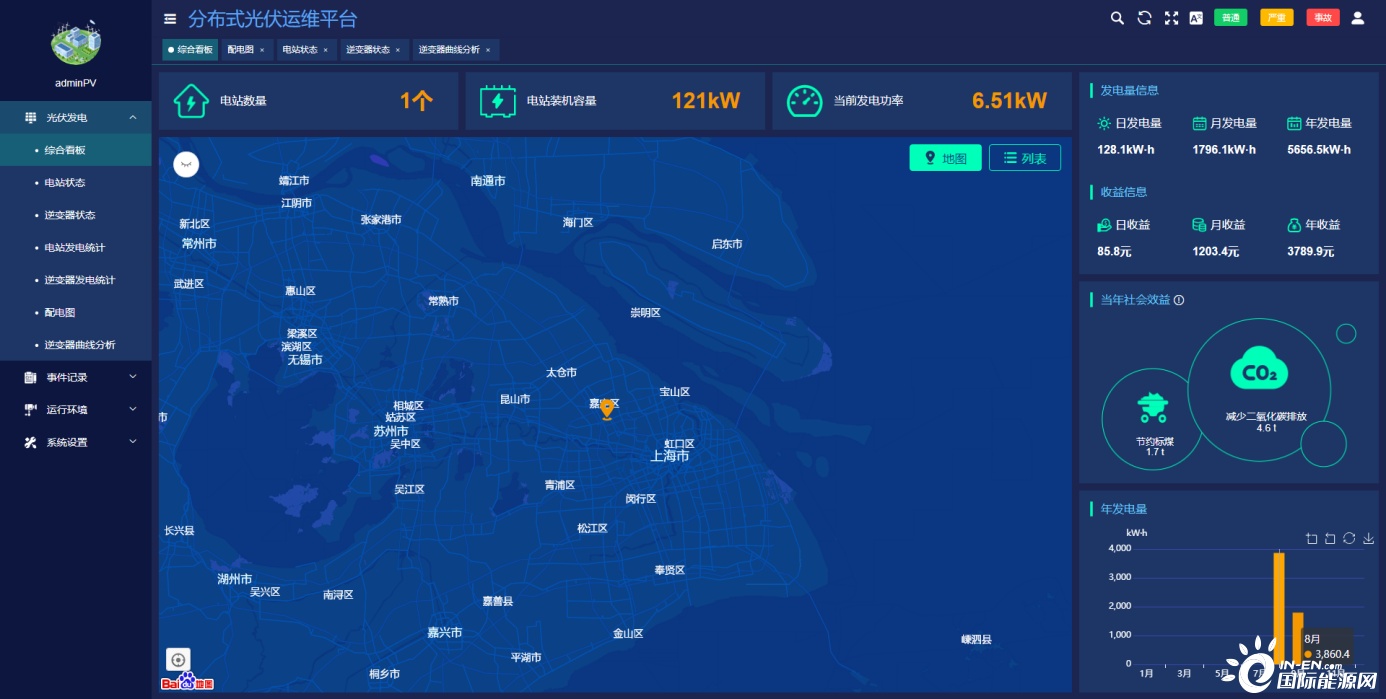Image resolution: width=1386 pixels, height=699 pixels.
Task: Toggle the eye visibility button on map
Action: (186, 164)
